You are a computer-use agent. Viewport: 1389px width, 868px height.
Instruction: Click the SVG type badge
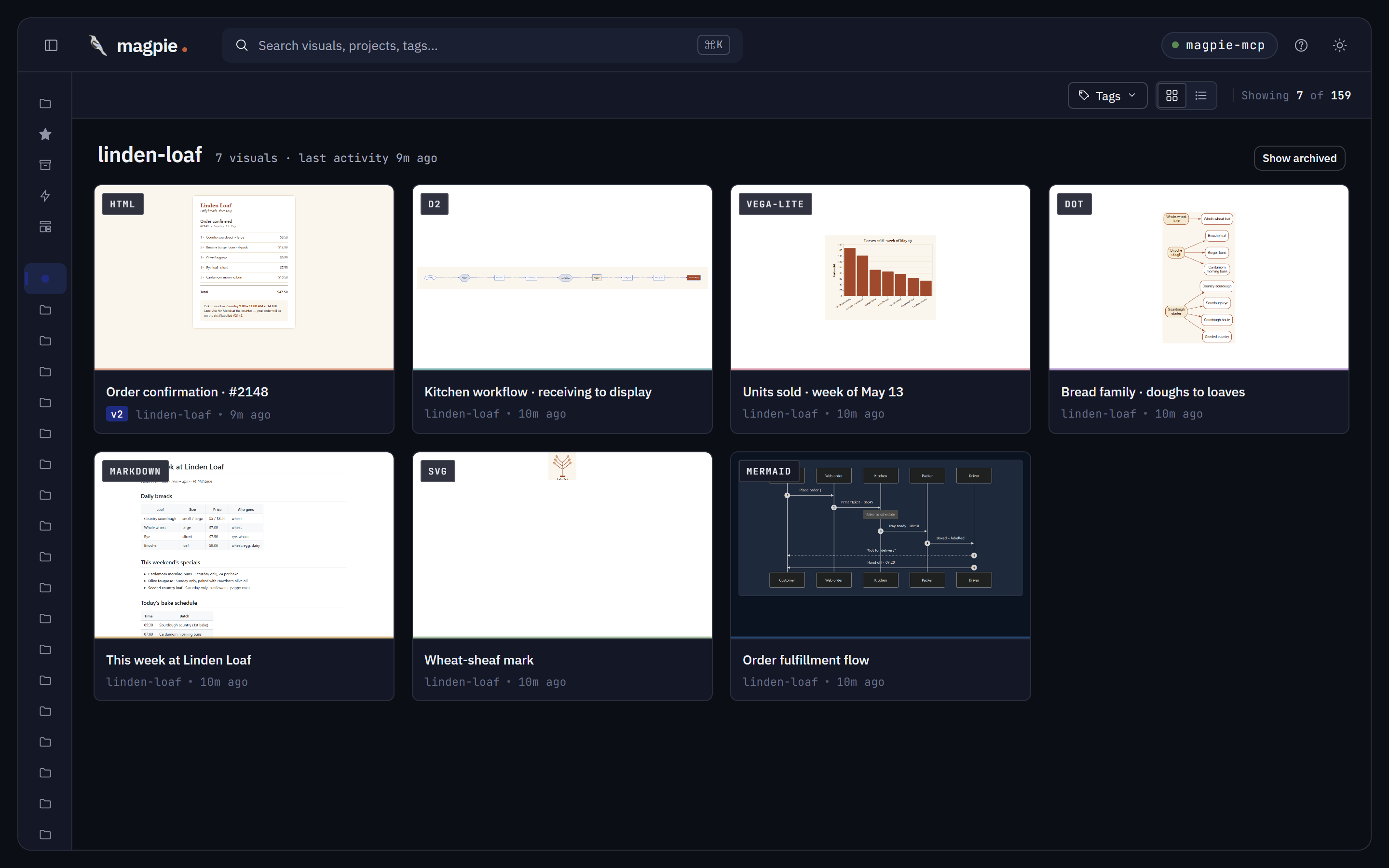(437, 471)
